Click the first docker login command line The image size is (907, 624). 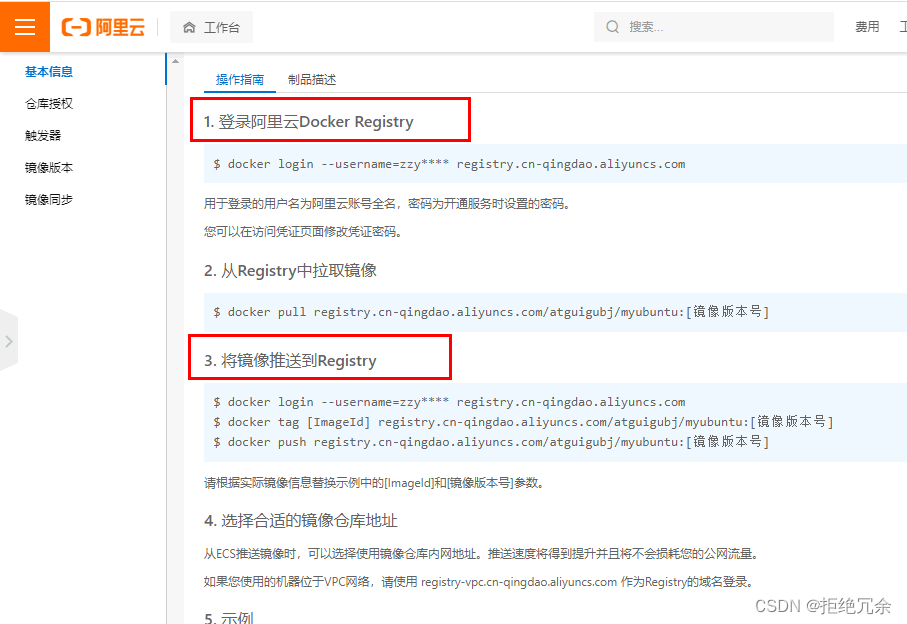[449, 164]
